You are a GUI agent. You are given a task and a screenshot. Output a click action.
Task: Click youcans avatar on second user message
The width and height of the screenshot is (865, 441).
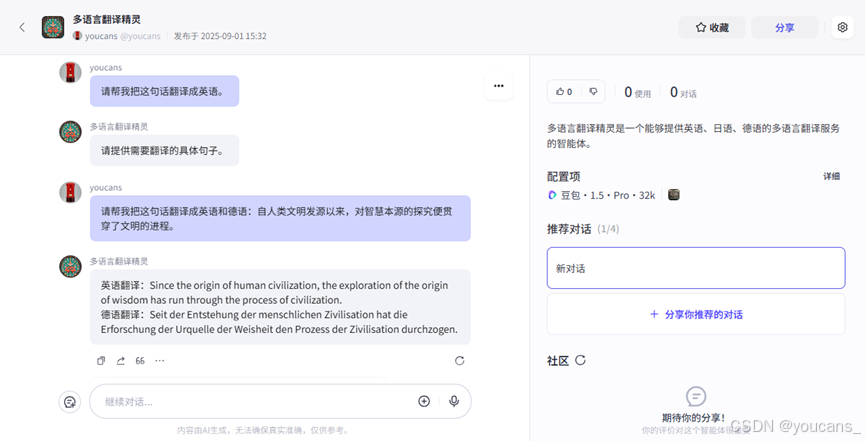[71, 192]
